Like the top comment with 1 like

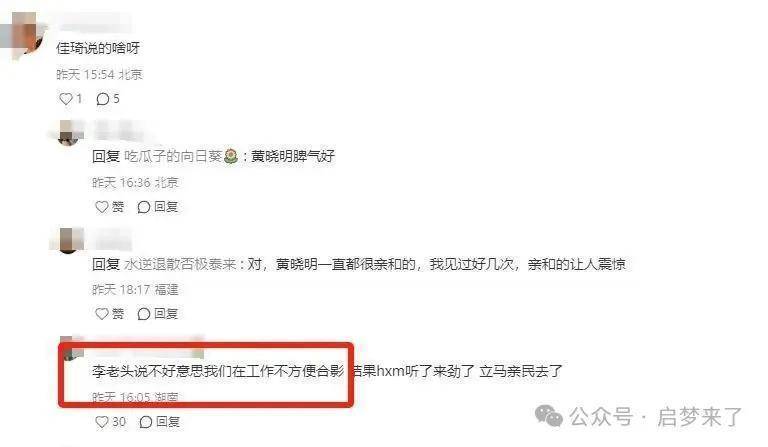click(66, 99)
